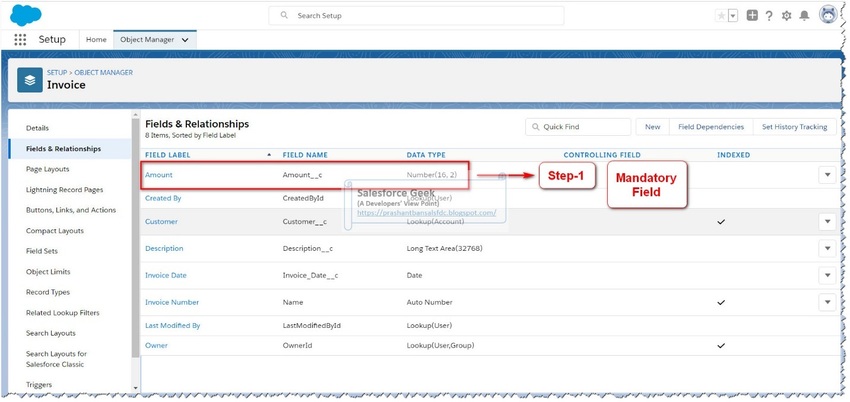Click inside the Search Setup field

pyautogui.click(x=416, y=16)
